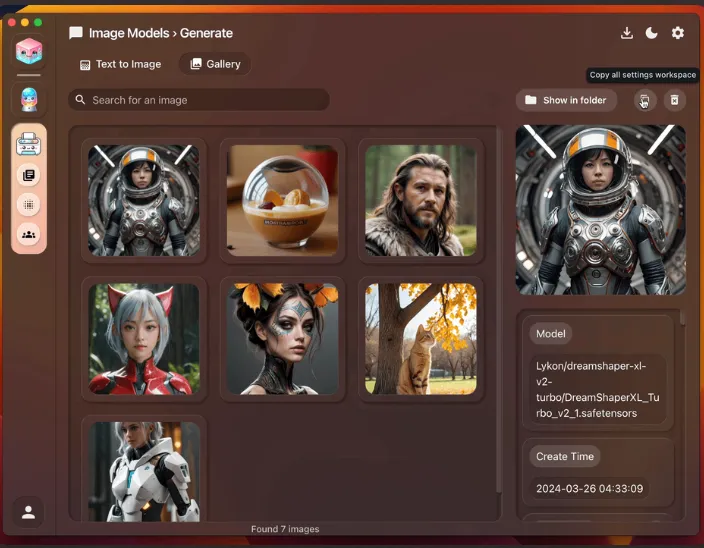Click the Show in folder button
Image resolution: width=704 pixels, height=548 pixels.
point(566,100)
